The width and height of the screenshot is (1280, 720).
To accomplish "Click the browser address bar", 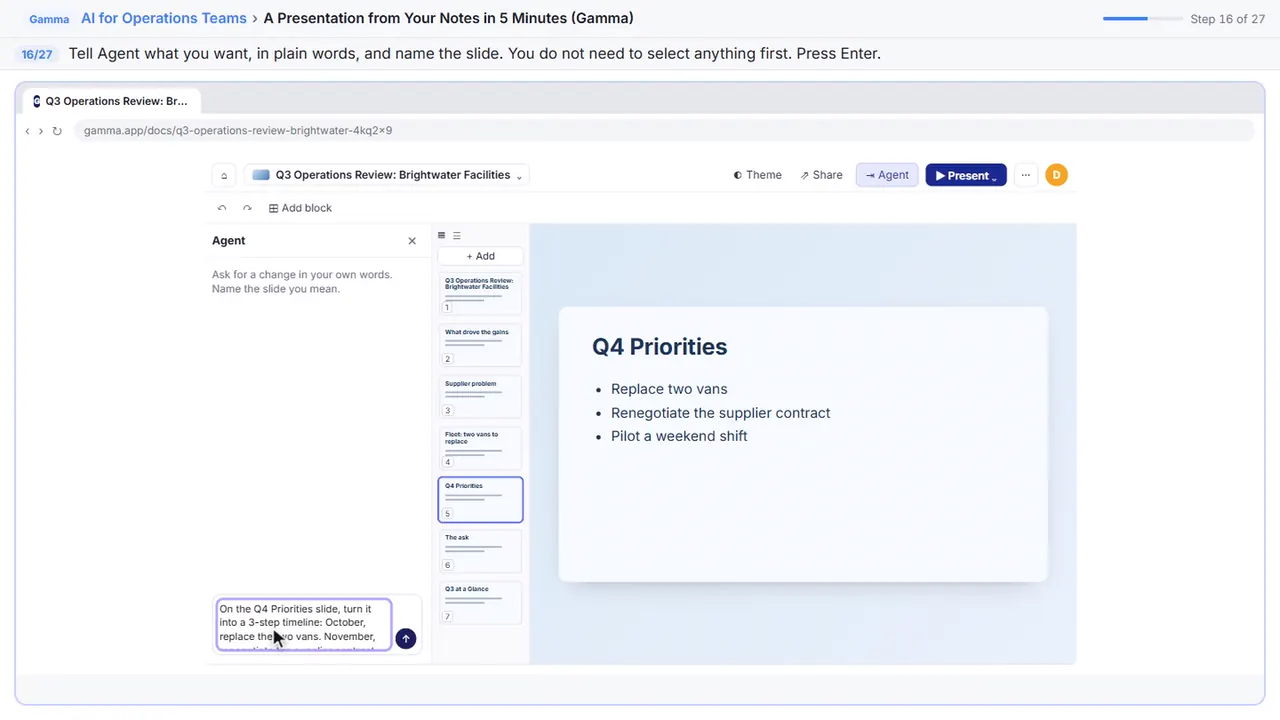I will click(x=663, y=131).
